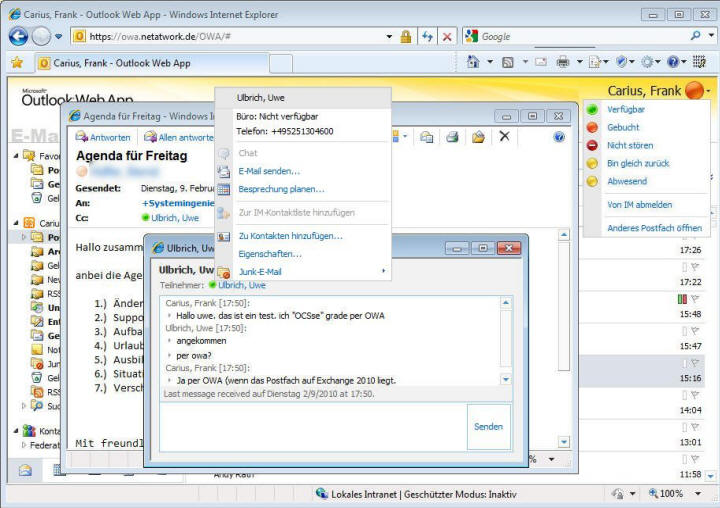Set presence status to Gebucht
The width and height of the screenshot is (720, 508).
[623, 127]
